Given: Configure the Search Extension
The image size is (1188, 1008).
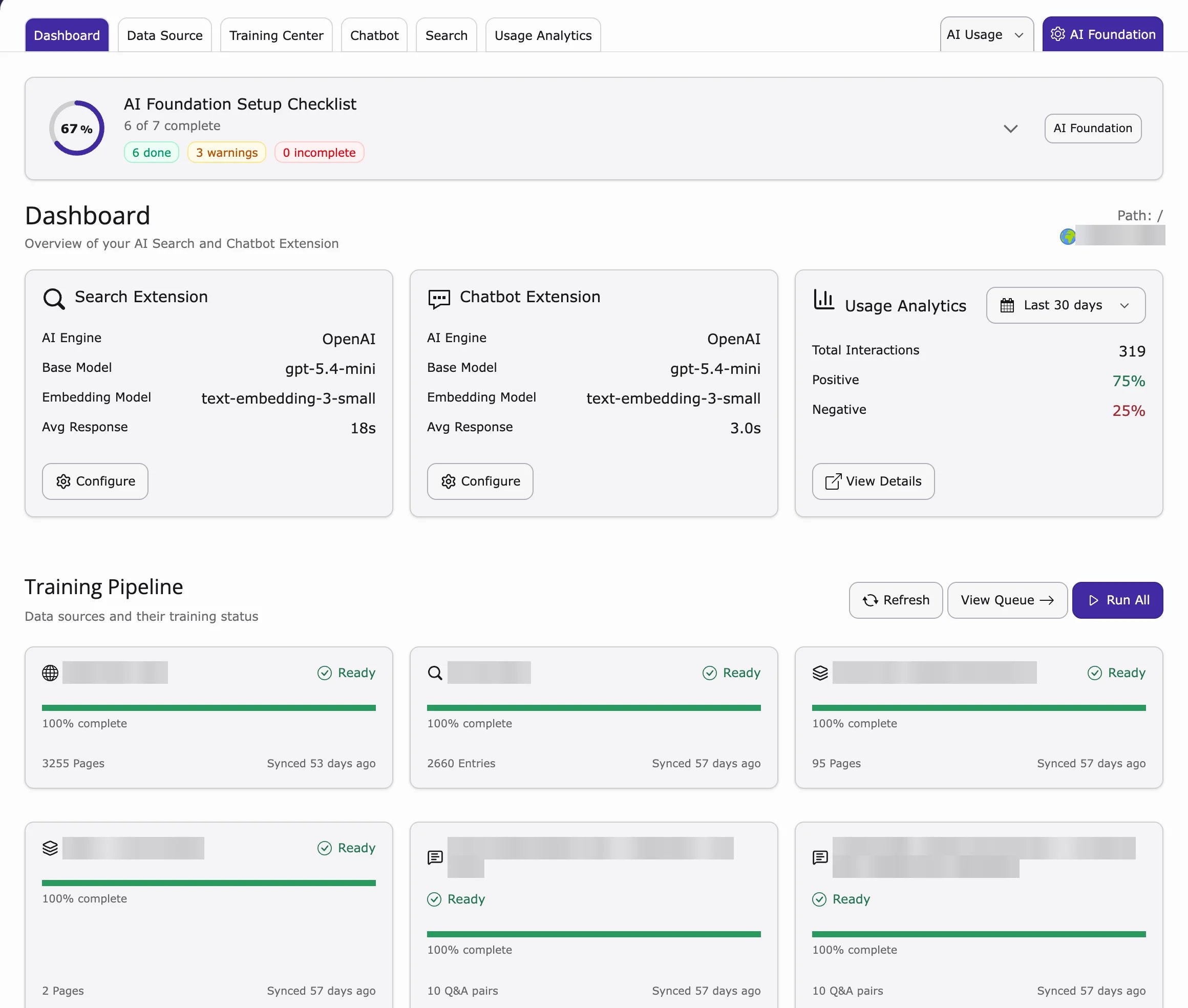Looking at the screenshot, I should (x=95, y=481).
